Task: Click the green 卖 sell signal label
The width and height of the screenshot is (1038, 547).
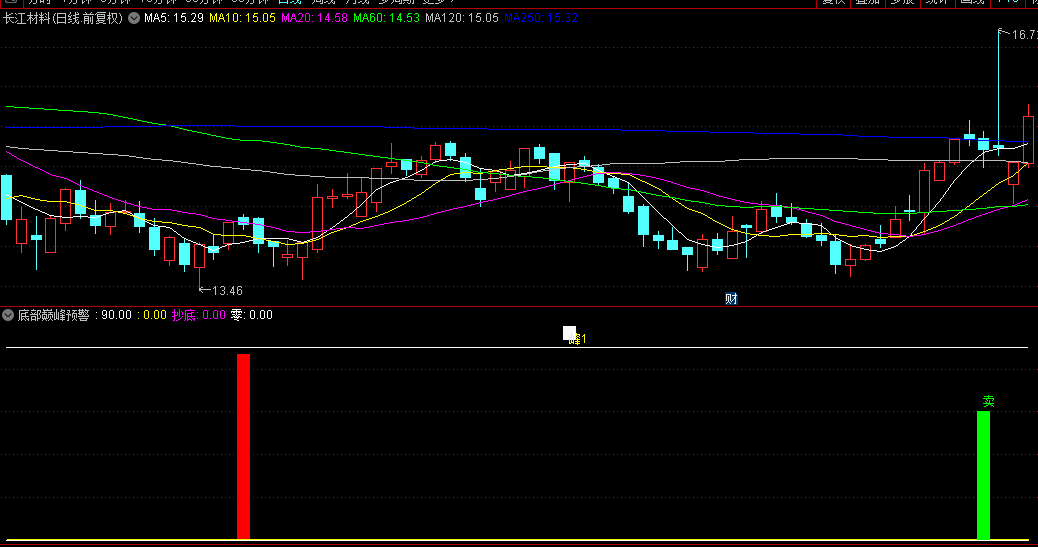Action: (x=988, y=401)
